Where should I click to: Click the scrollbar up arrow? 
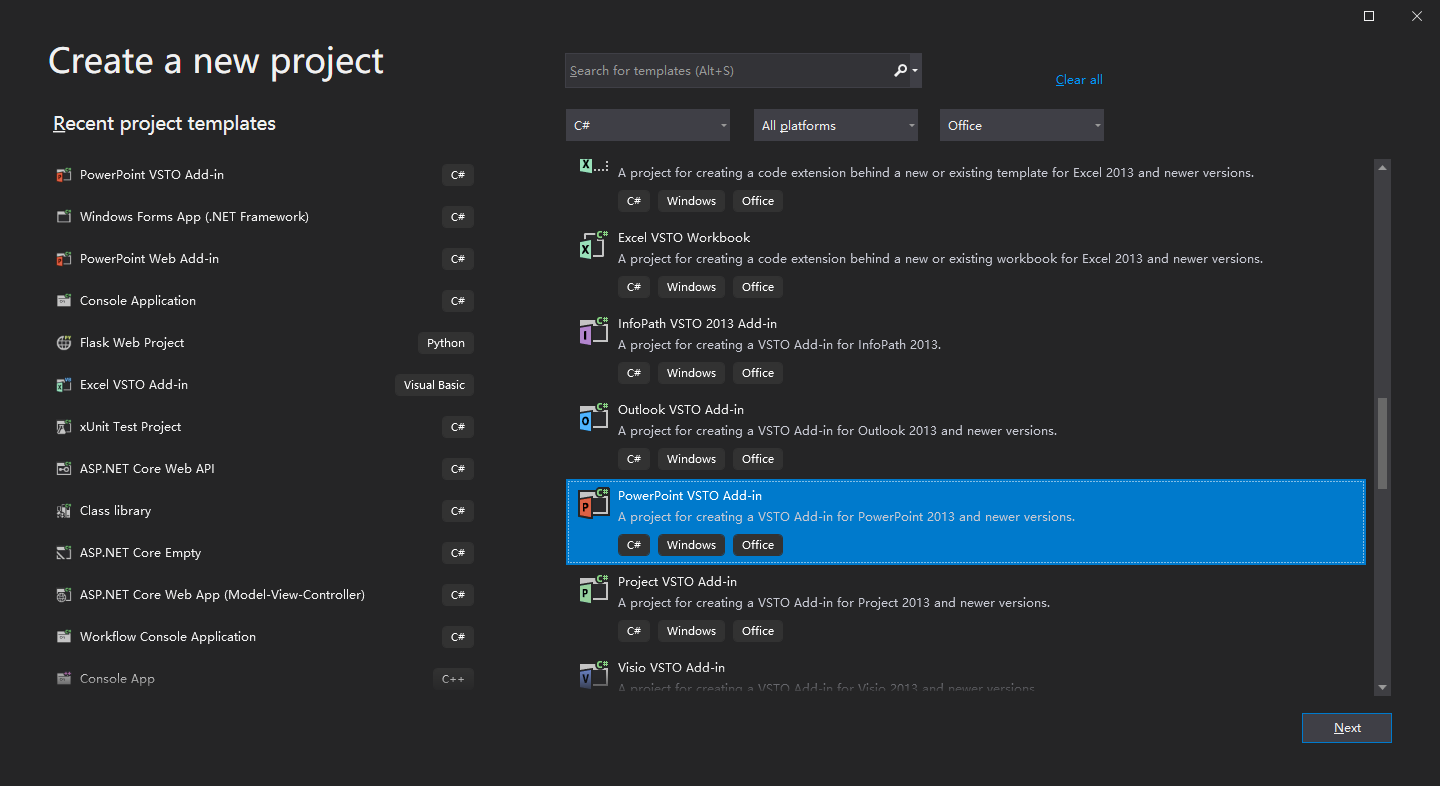[x=1383, y=168]
